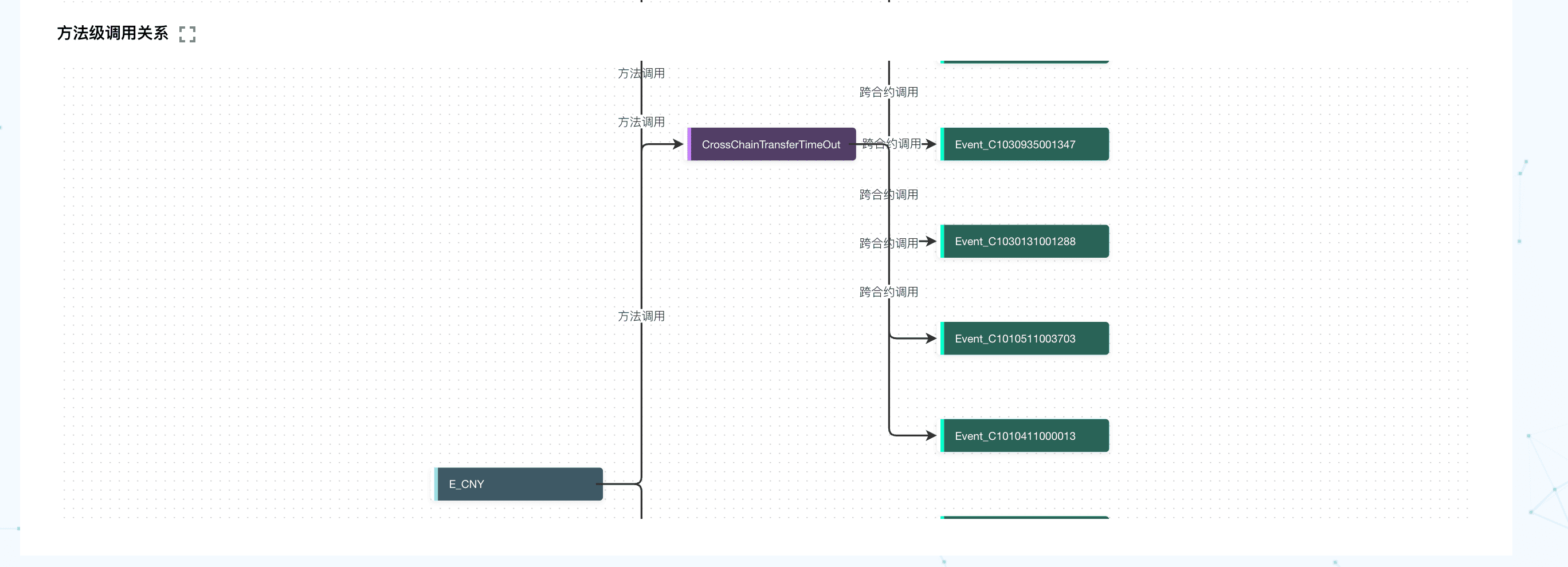Viewport: 1568px width, 567px height.
Task: Open the Event_C1030131001288 node
Action: point(1025,242)
